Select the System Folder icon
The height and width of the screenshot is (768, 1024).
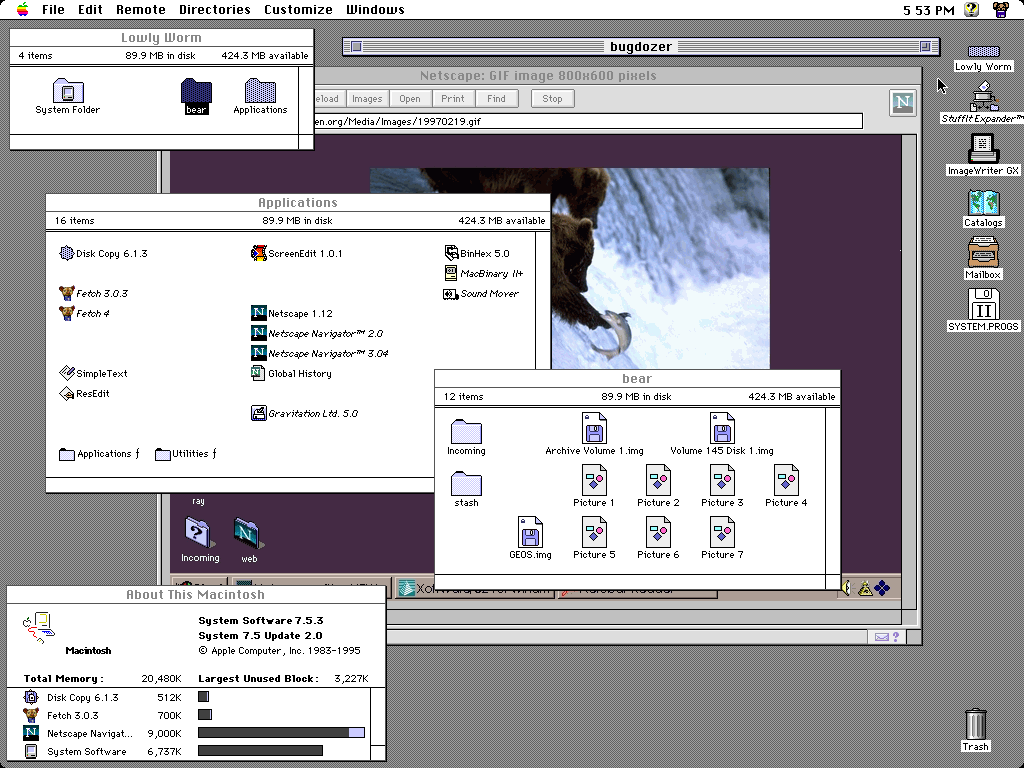(x=67, y=92)
